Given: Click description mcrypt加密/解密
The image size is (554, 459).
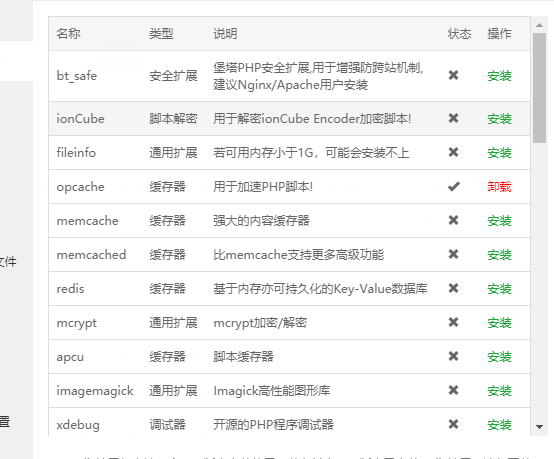Looking at the screenshot, I should 260,323.
